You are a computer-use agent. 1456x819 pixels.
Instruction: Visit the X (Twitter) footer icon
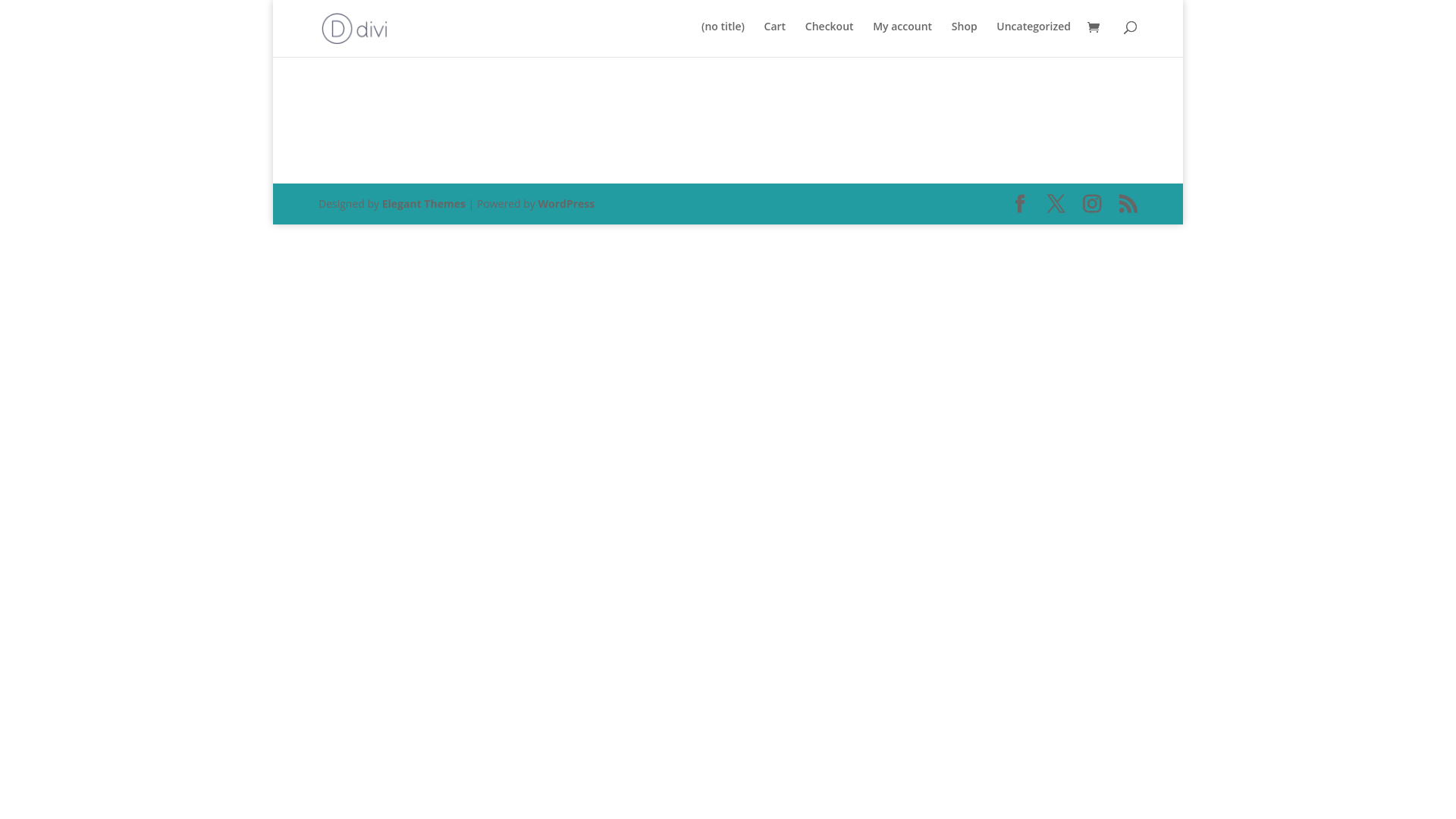1056,203
